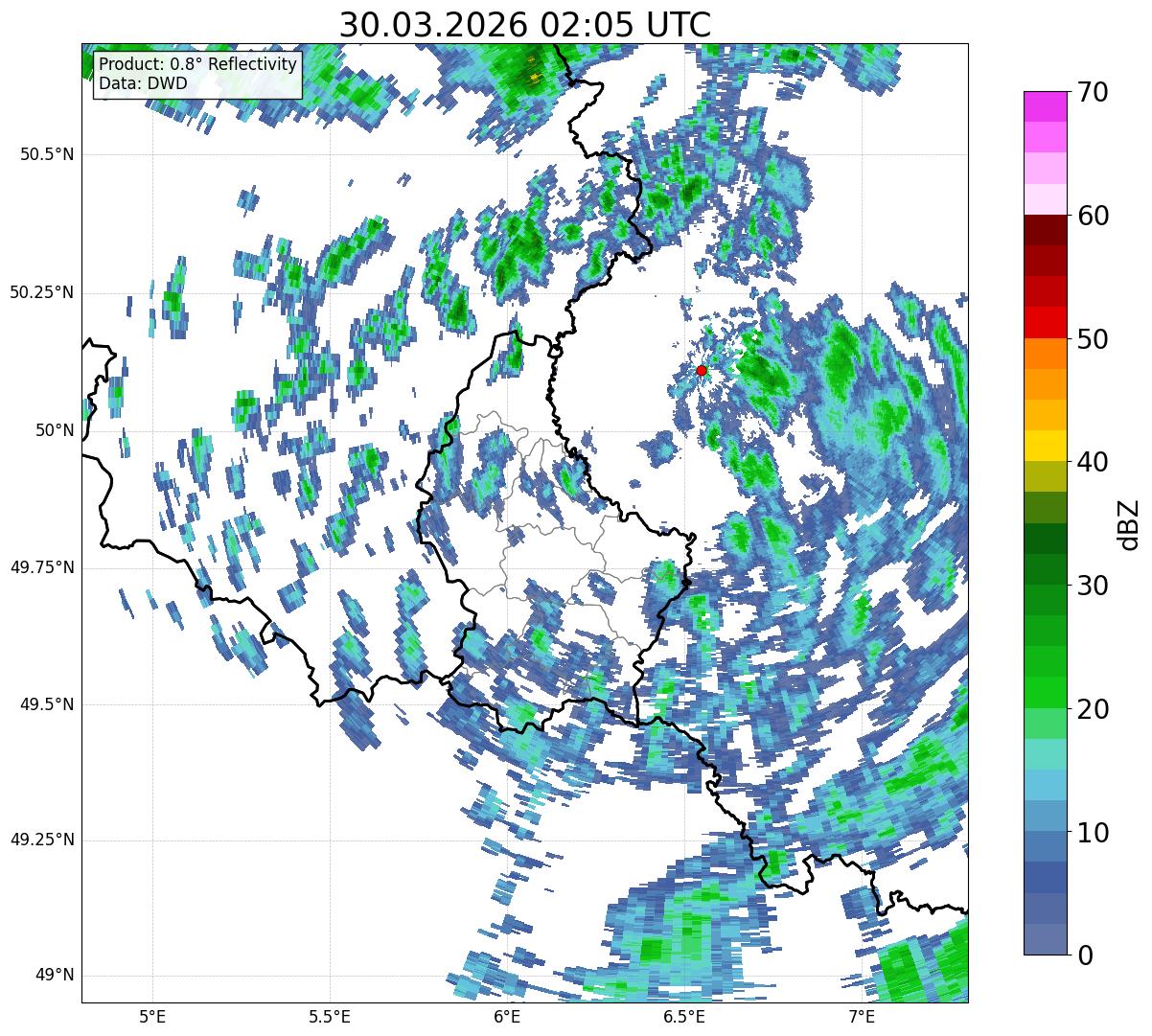Screen dimensions: 1152x1036
Task: Click the latitude label 49°N
Action: click(x=55, y=976)
